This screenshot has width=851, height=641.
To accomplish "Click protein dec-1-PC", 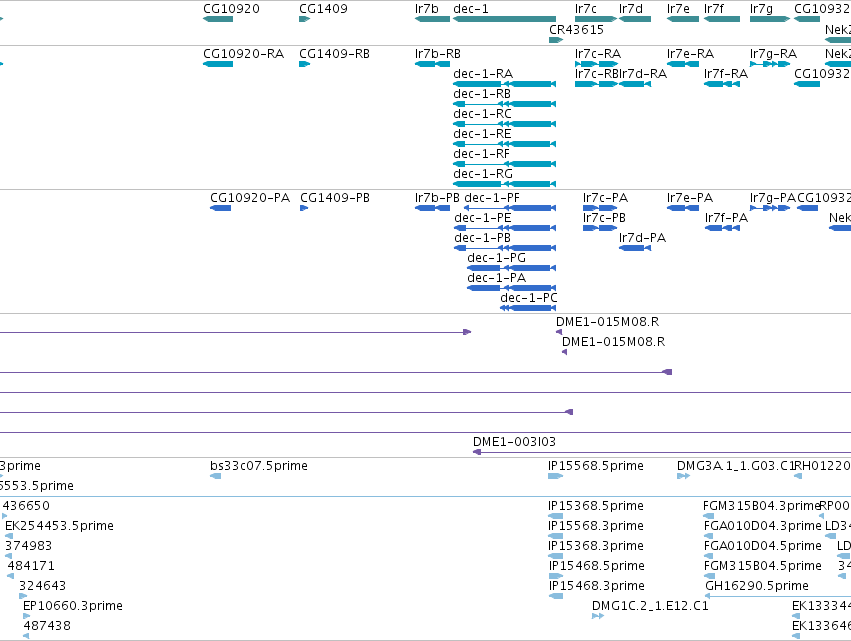I will 528,308.
